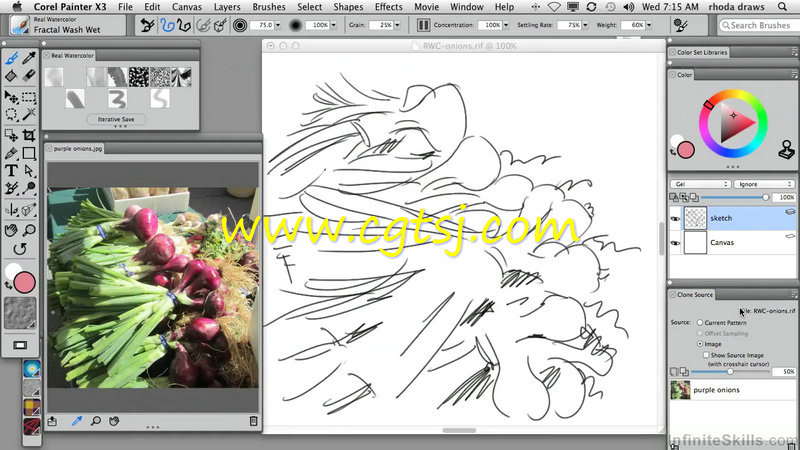
Task: Open Concentration value dropdown arrow
Action: pos(506,25)
